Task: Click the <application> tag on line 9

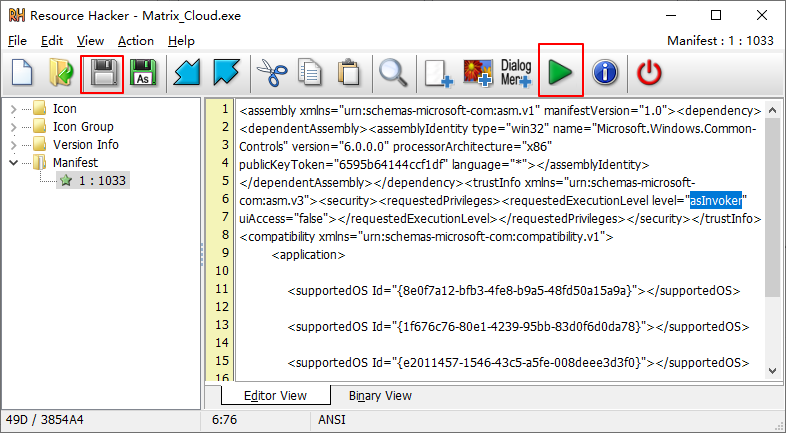Action: point(308,255)
